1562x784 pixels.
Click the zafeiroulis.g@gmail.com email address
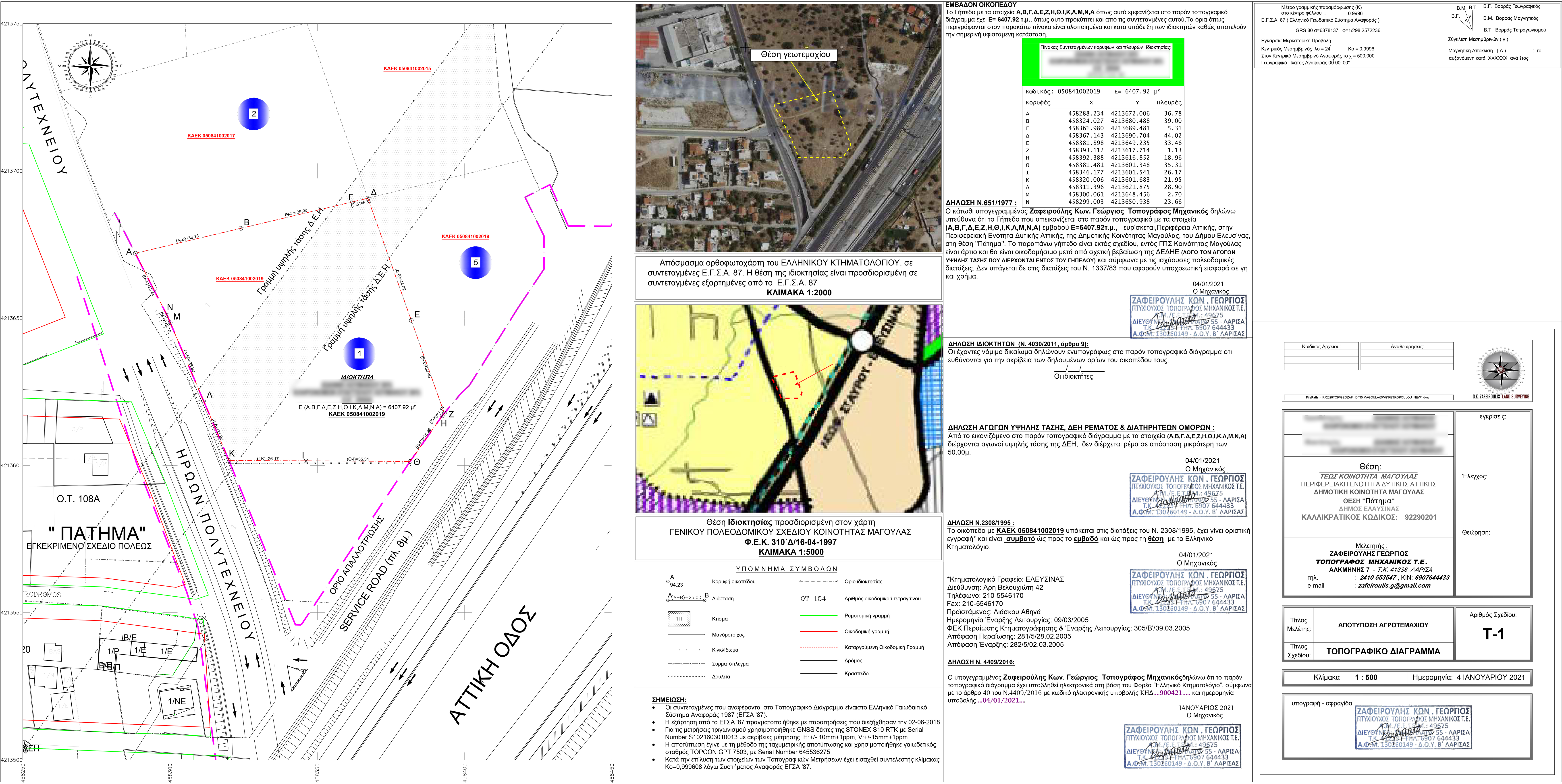(x=1394, y=586)
